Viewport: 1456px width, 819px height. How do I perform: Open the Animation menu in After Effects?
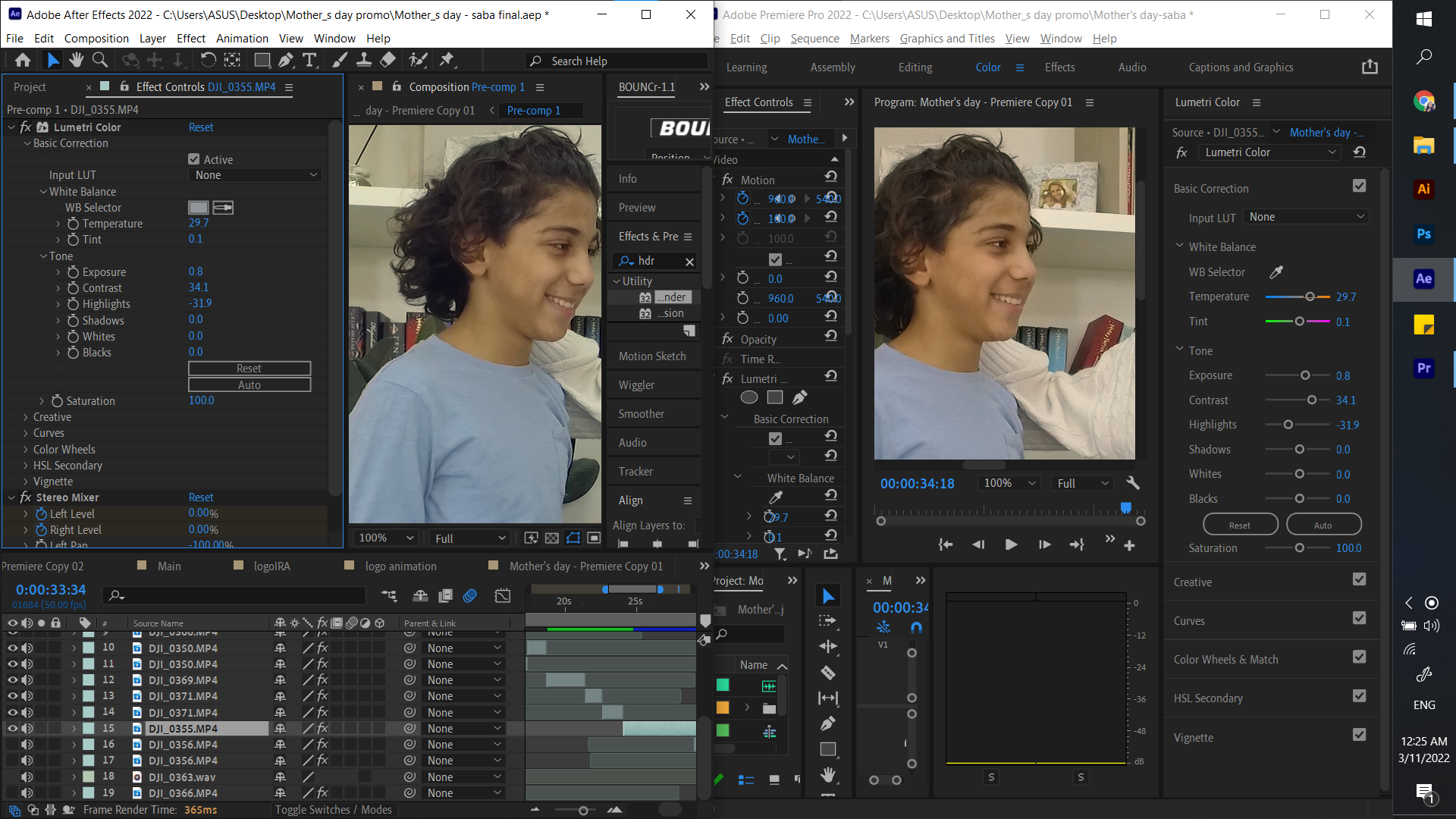[242, 38]
